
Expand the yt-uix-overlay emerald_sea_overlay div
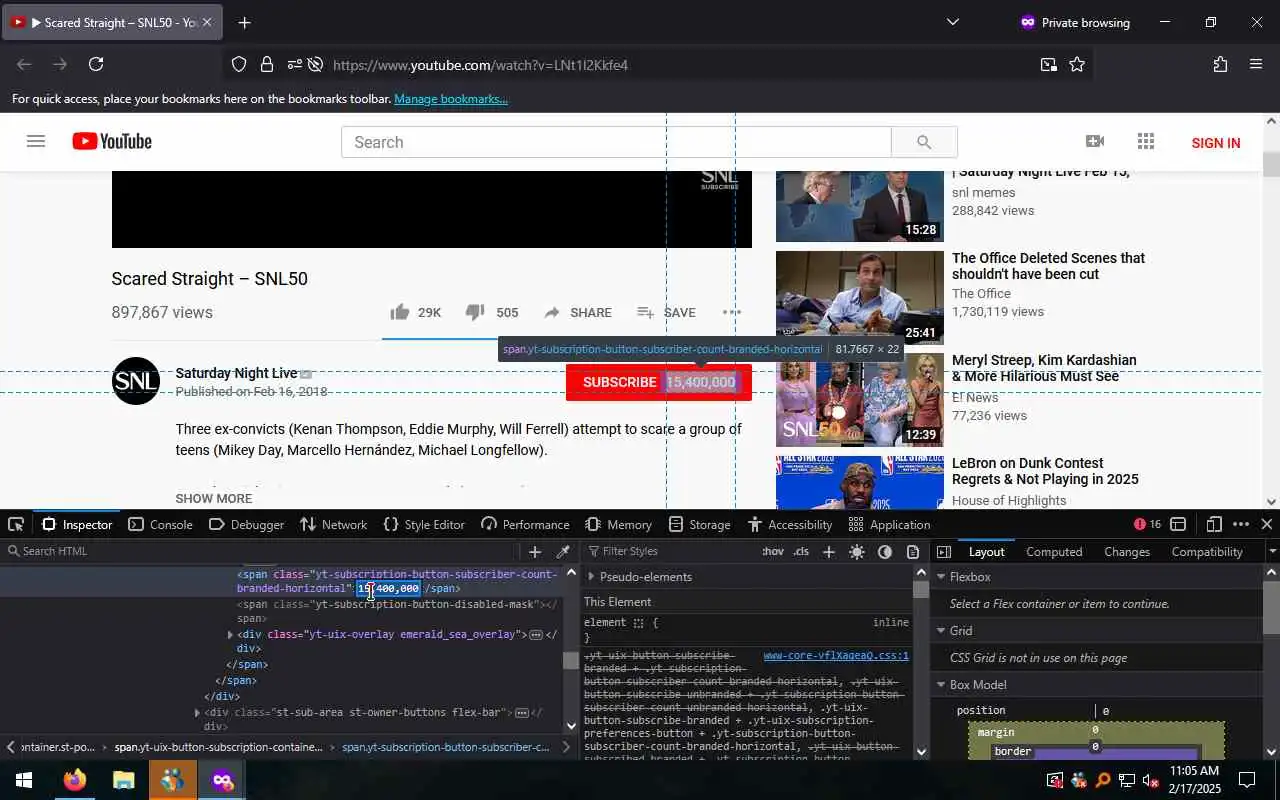(230, 635)
